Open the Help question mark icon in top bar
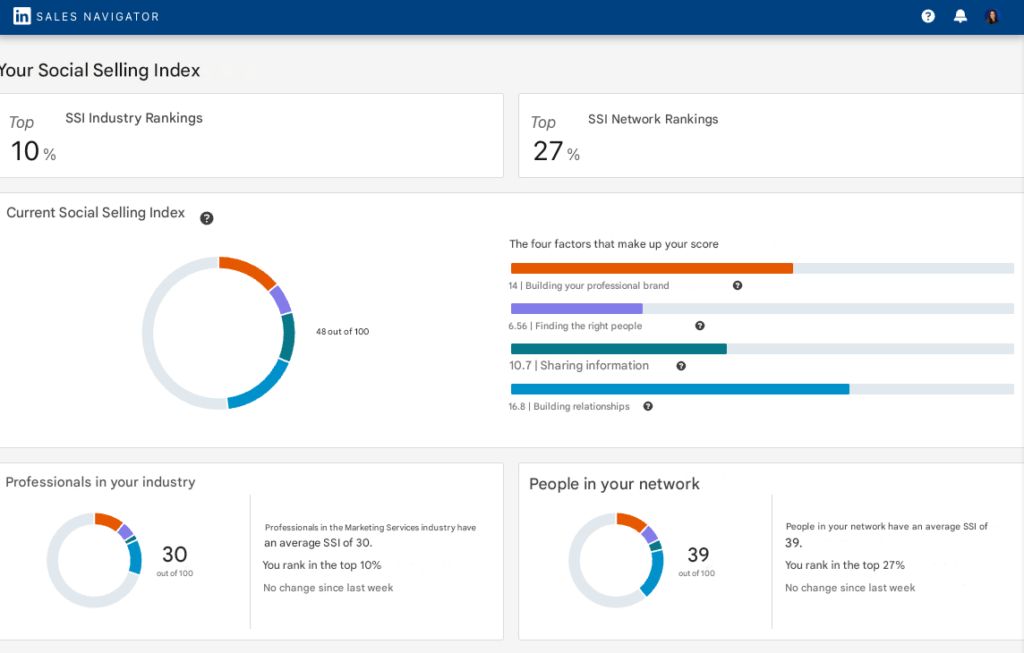1024x653 pixels. click(927, 15)
